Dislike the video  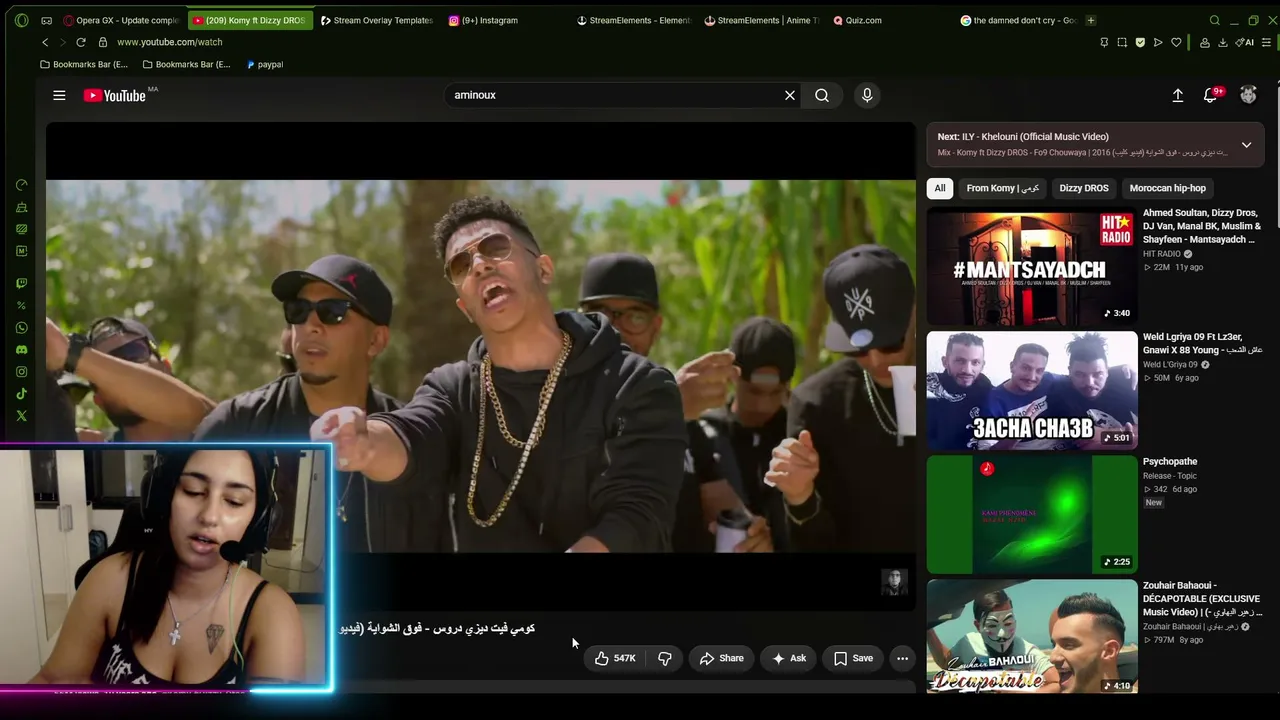click(664, 658)
